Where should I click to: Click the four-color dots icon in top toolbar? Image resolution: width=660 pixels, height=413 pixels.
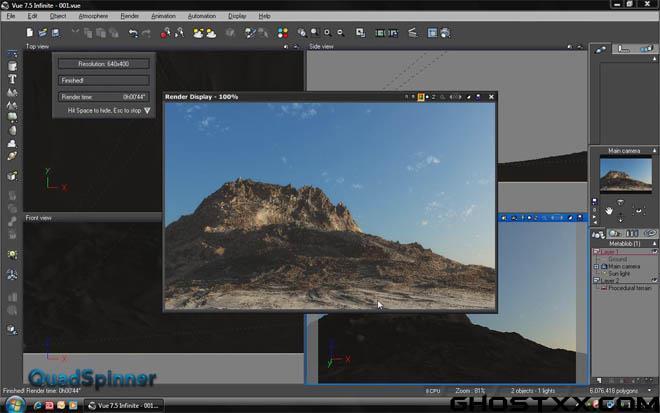click(283, 33)
